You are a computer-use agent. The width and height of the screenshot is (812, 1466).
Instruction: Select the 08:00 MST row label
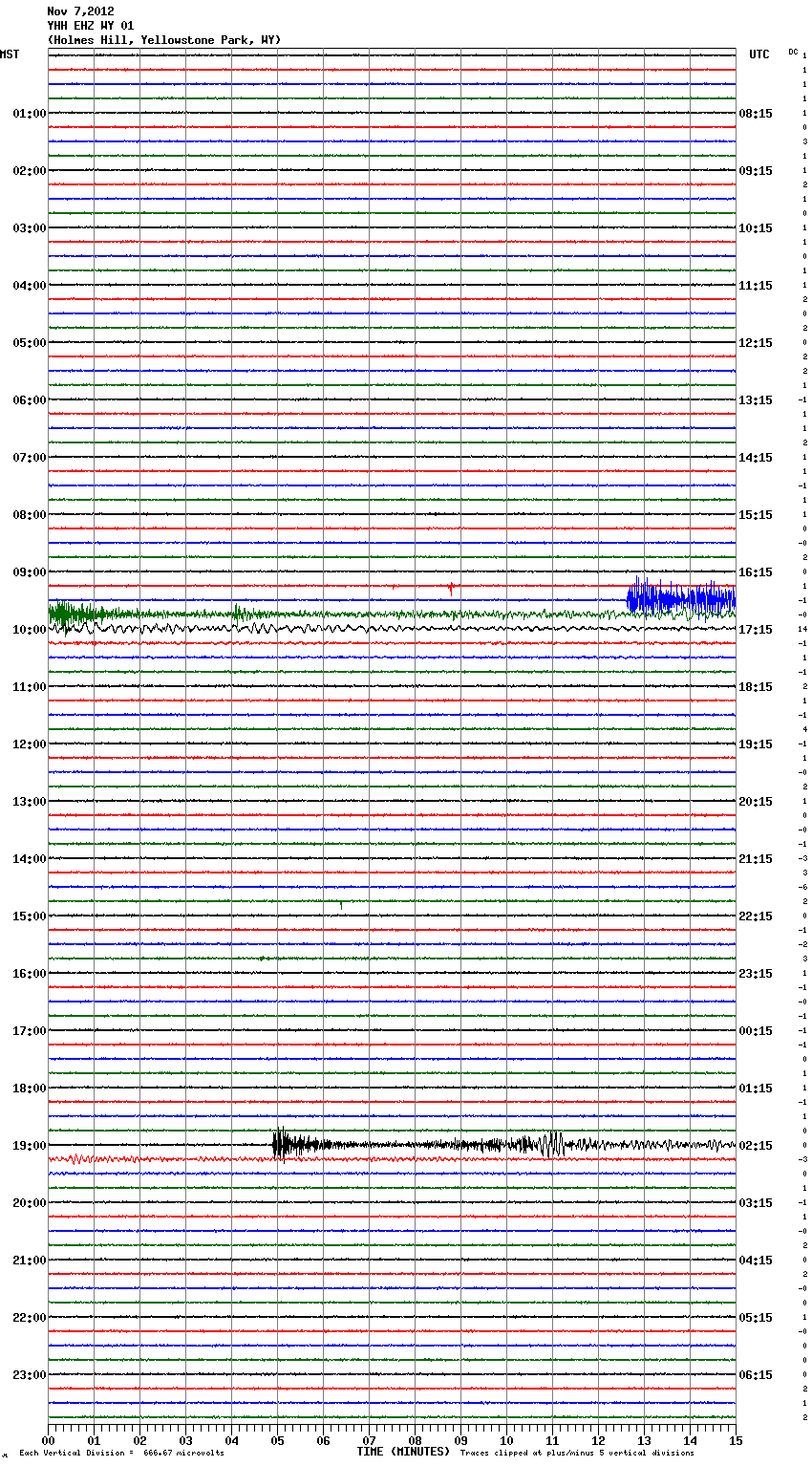[x=30, y=515]
